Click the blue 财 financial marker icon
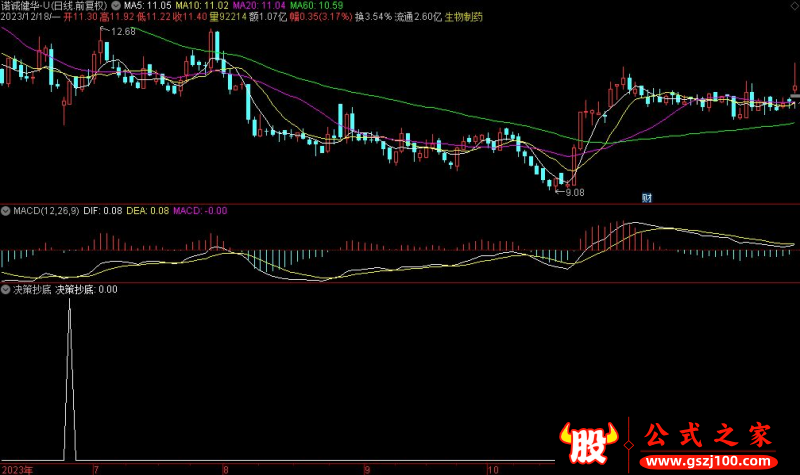 point(646,198)
